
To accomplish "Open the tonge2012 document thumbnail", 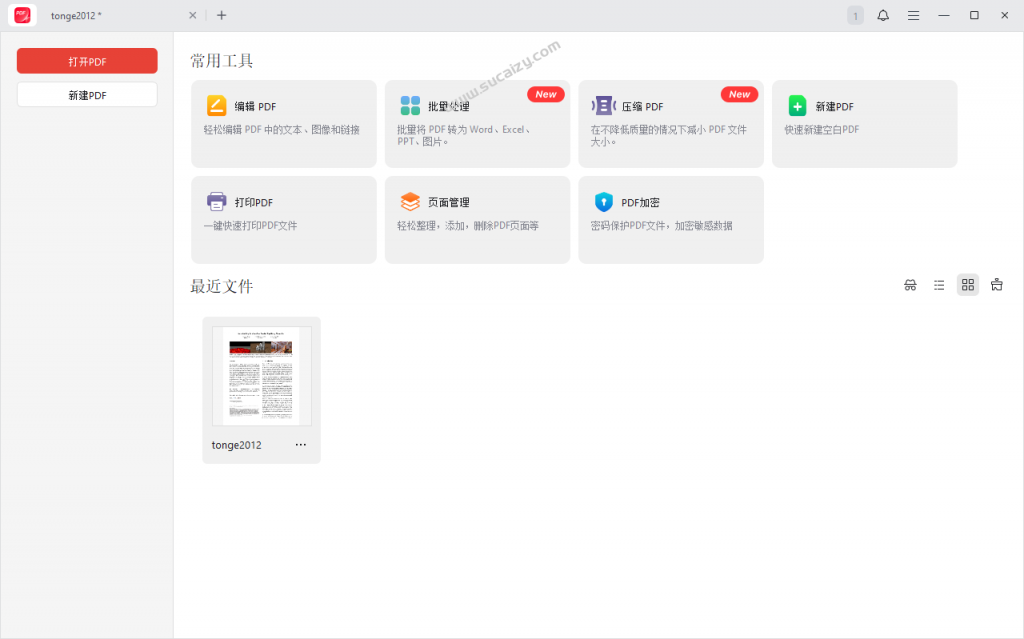I will pyautogui.click(x=261, y=376).
